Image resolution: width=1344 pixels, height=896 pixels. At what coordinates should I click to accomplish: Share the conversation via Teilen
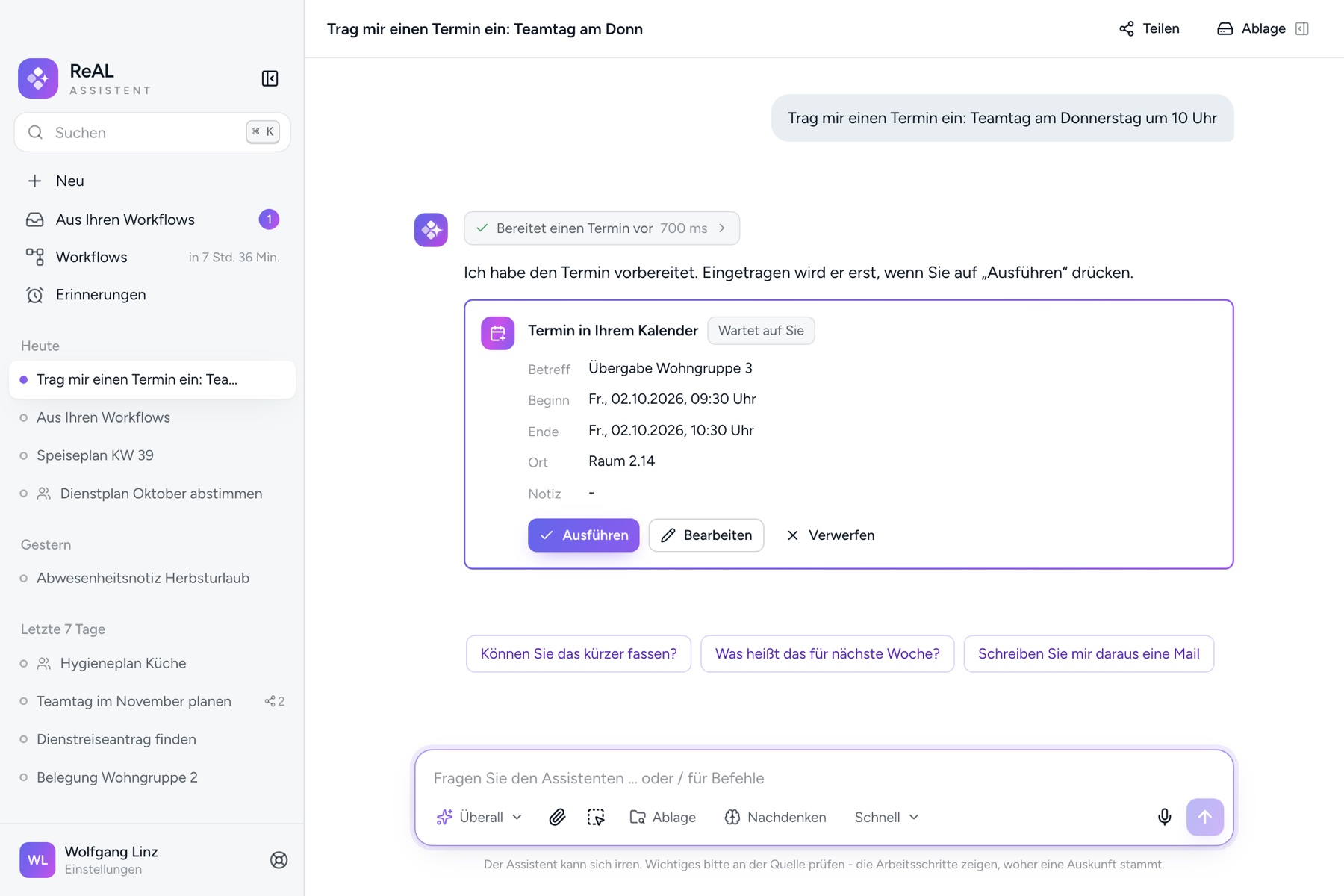point(1149,28)
